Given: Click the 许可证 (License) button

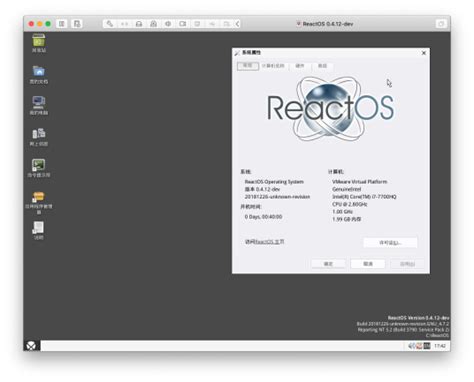Looking at the screenshot, I should (x=390, y=243).
